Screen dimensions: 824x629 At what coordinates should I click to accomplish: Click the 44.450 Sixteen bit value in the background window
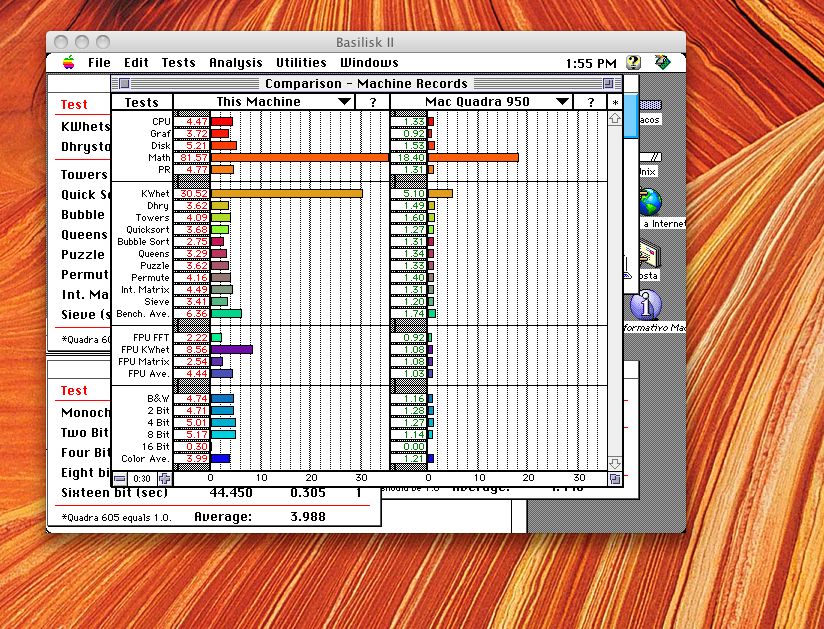coord(231,493)
